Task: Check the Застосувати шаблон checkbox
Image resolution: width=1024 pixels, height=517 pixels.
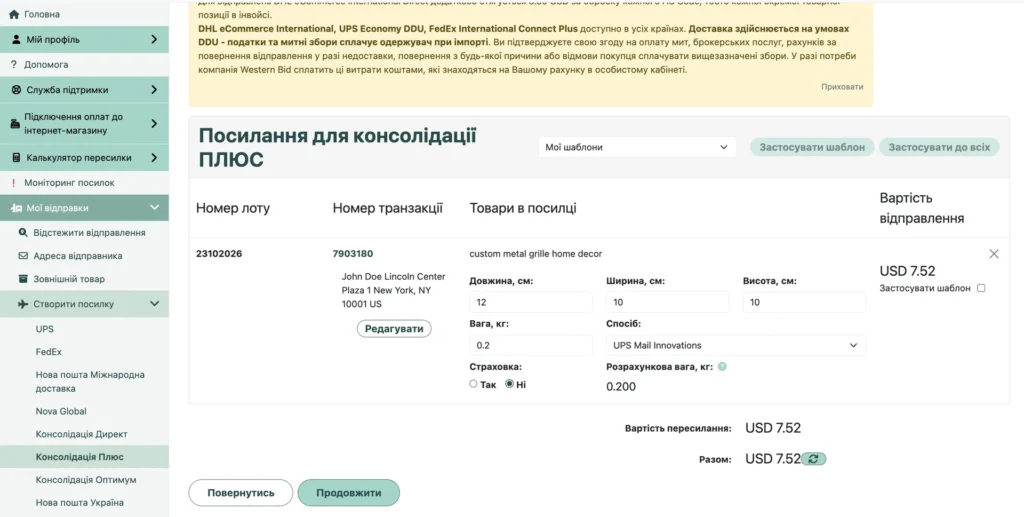Action: (981, 288)
